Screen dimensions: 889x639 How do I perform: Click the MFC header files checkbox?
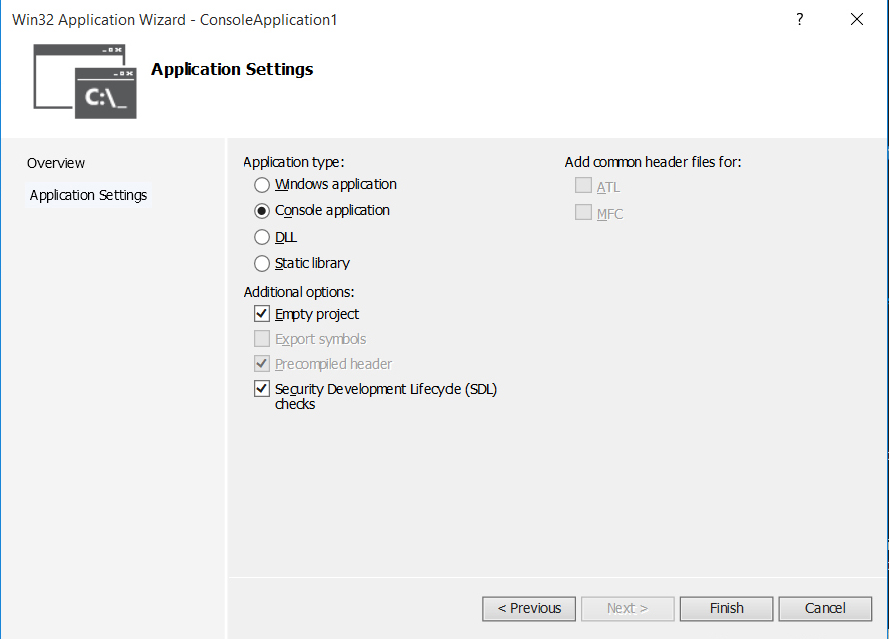click(583, 212)
